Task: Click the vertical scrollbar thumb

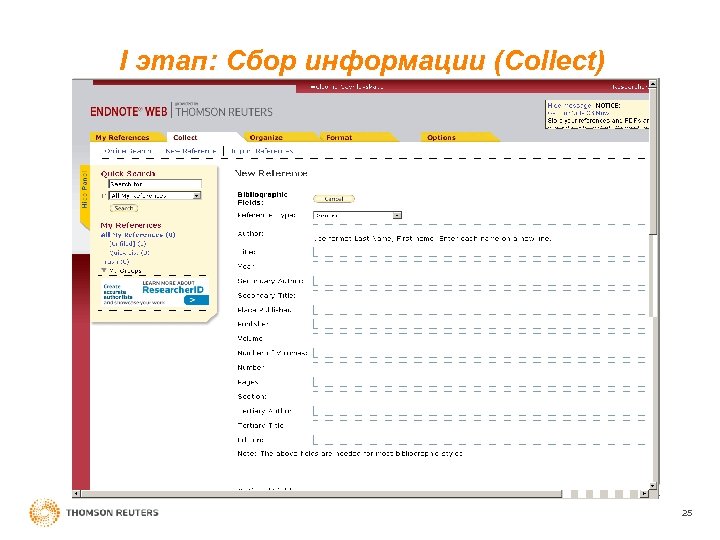Action: pos(652,161)
